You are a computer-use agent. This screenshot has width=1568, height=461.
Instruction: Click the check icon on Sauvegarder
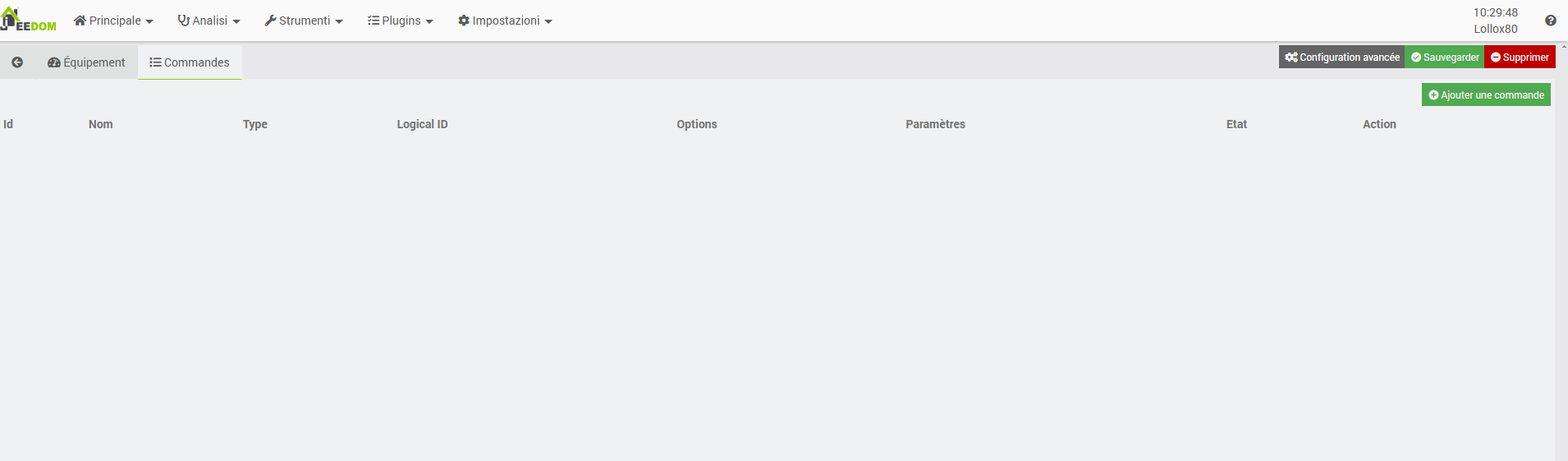(x=1416, y=58)
